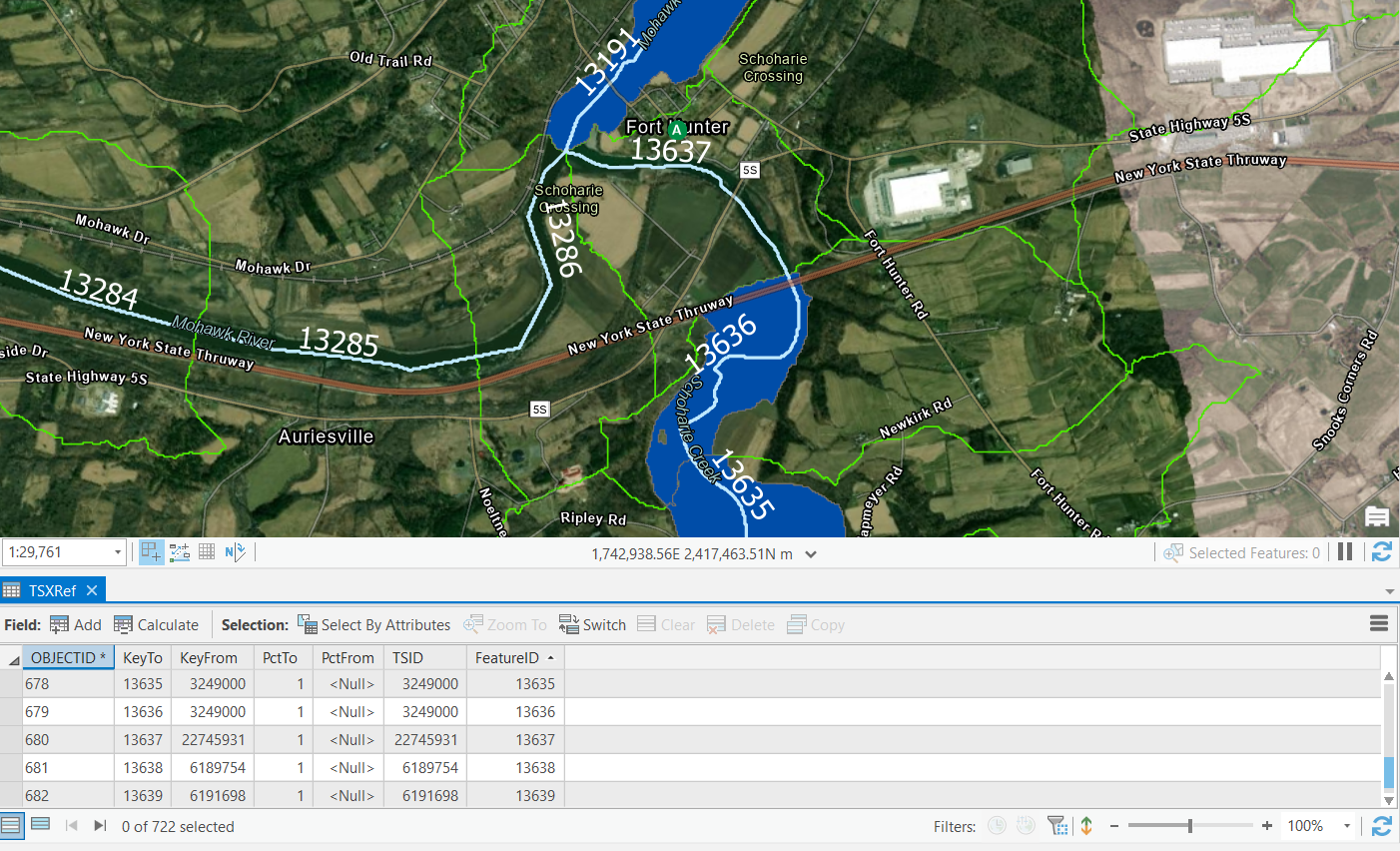1400x851 pixels.
Task: Click TSID cell 6191698
Action: tap(425, 796)
